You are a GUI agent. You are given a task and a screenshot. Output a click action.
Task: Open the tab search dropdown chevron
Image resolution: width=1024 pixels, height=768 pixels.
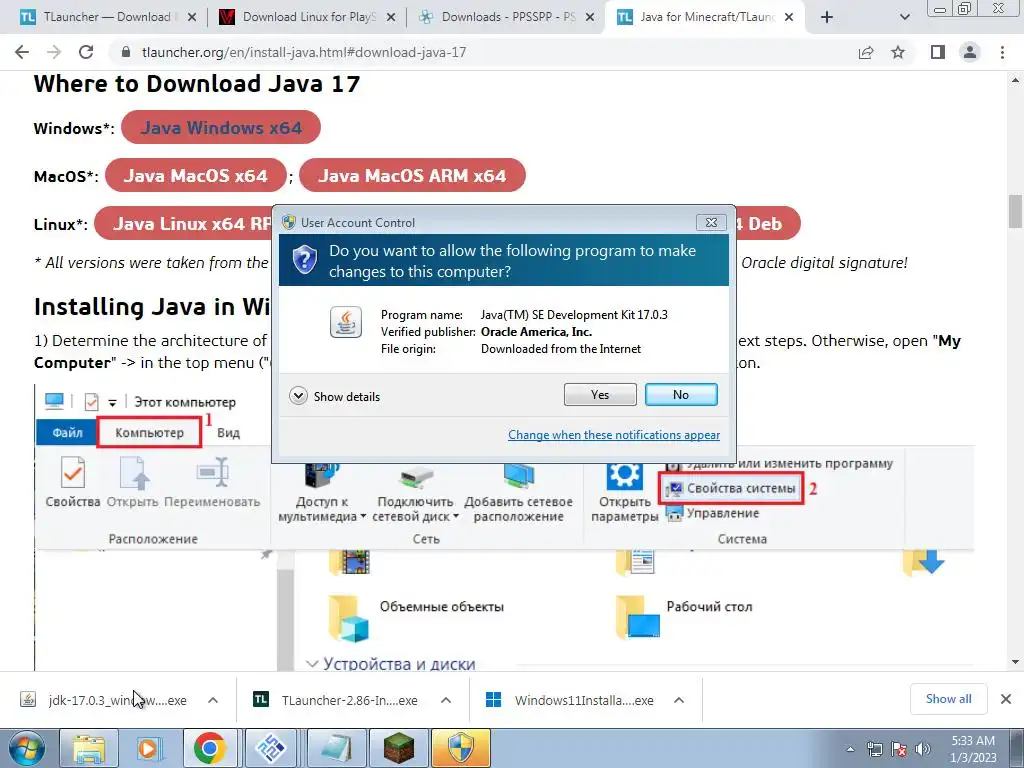coord(904,17)
